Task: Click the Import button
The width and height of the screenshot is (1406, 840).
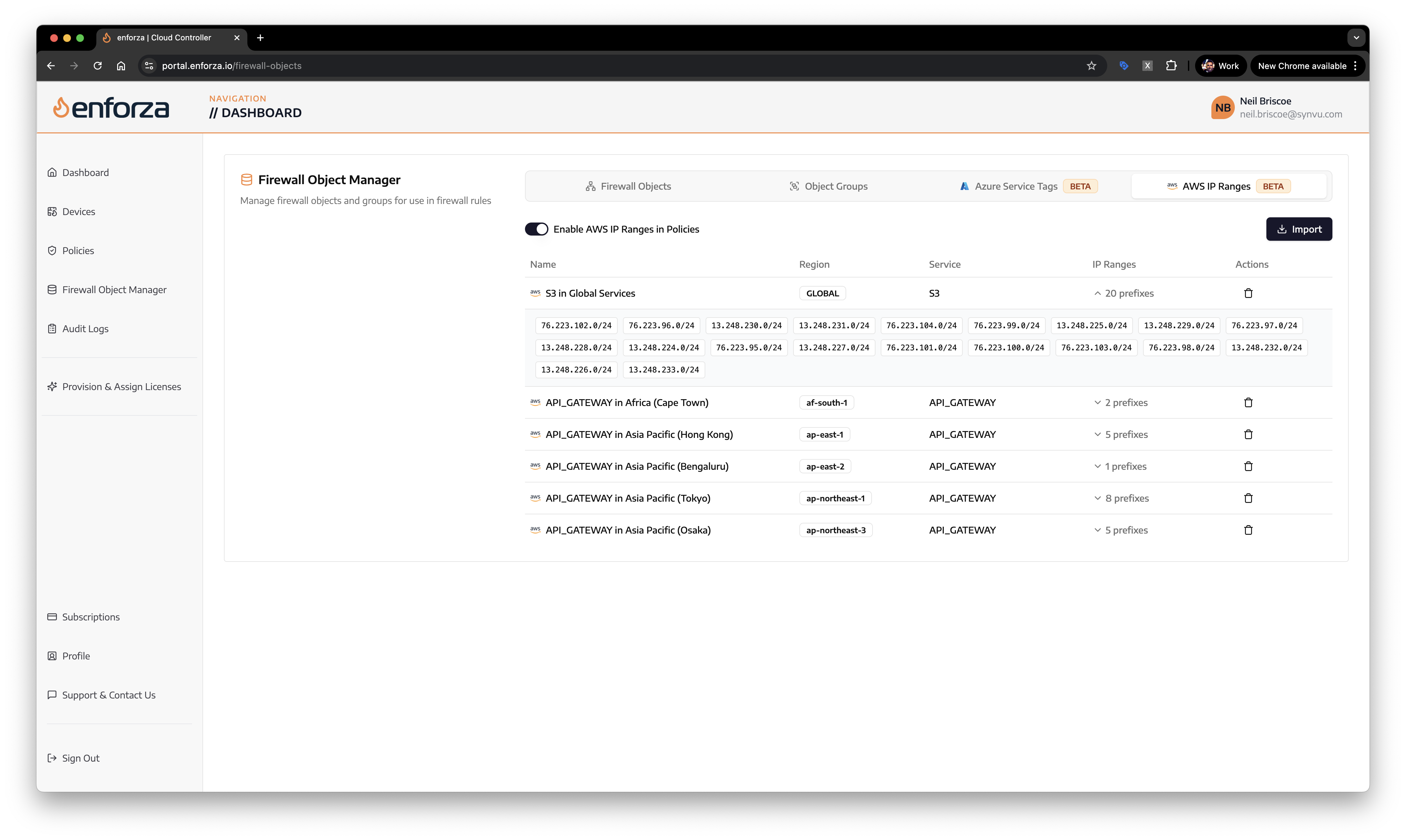Action: point(1298,229)
